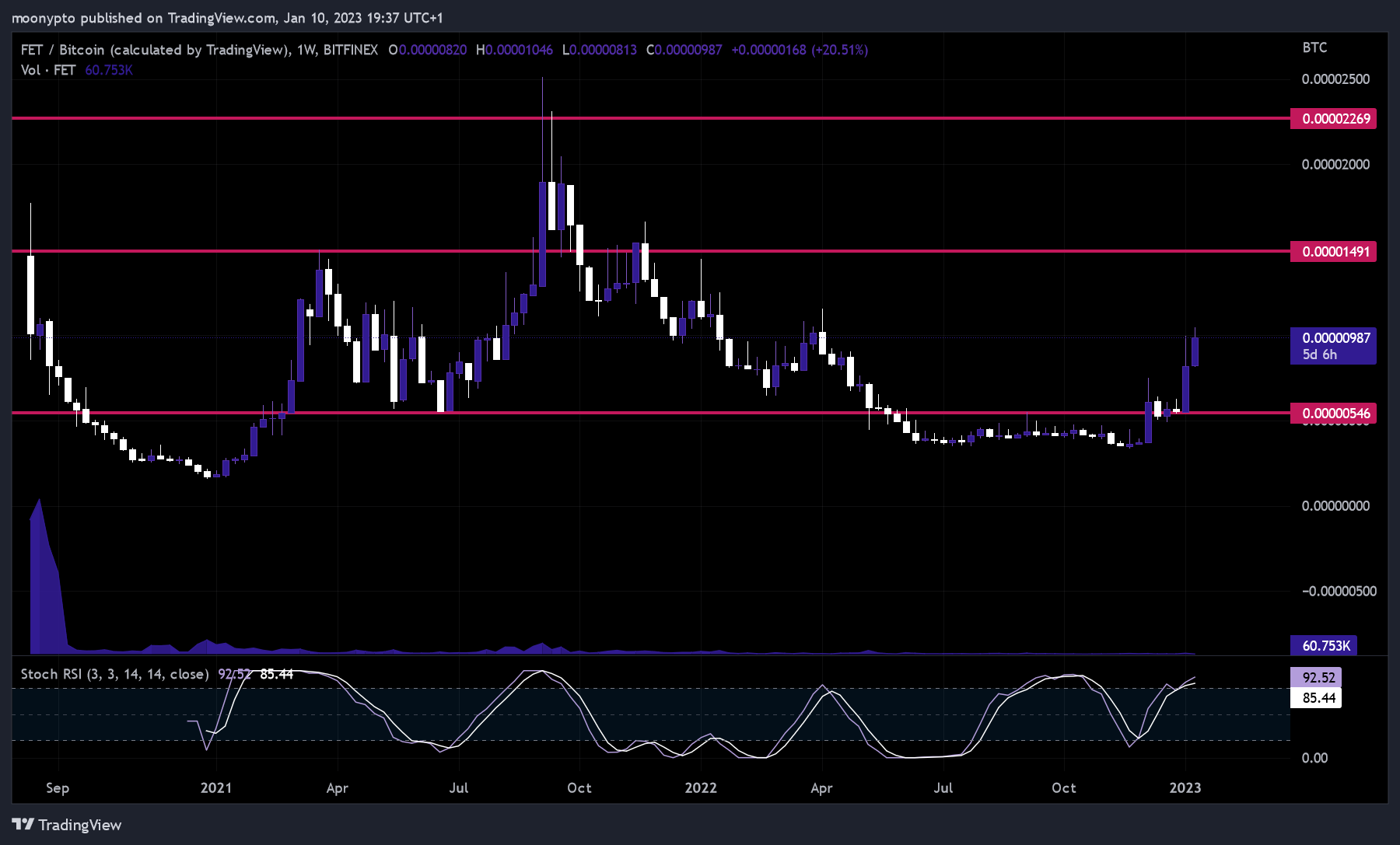Click the 60.753K volume axis label
The width and height of the screenshot is (1400, 845).
click(1324, 646)
